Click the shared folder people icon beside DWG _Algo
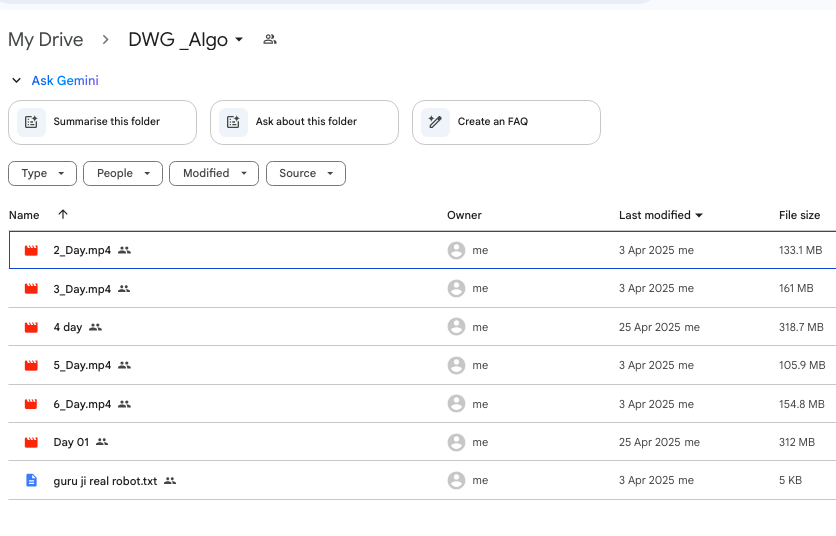Image resolution: width=836 pixels, height=536 pixels. (269, 40)
